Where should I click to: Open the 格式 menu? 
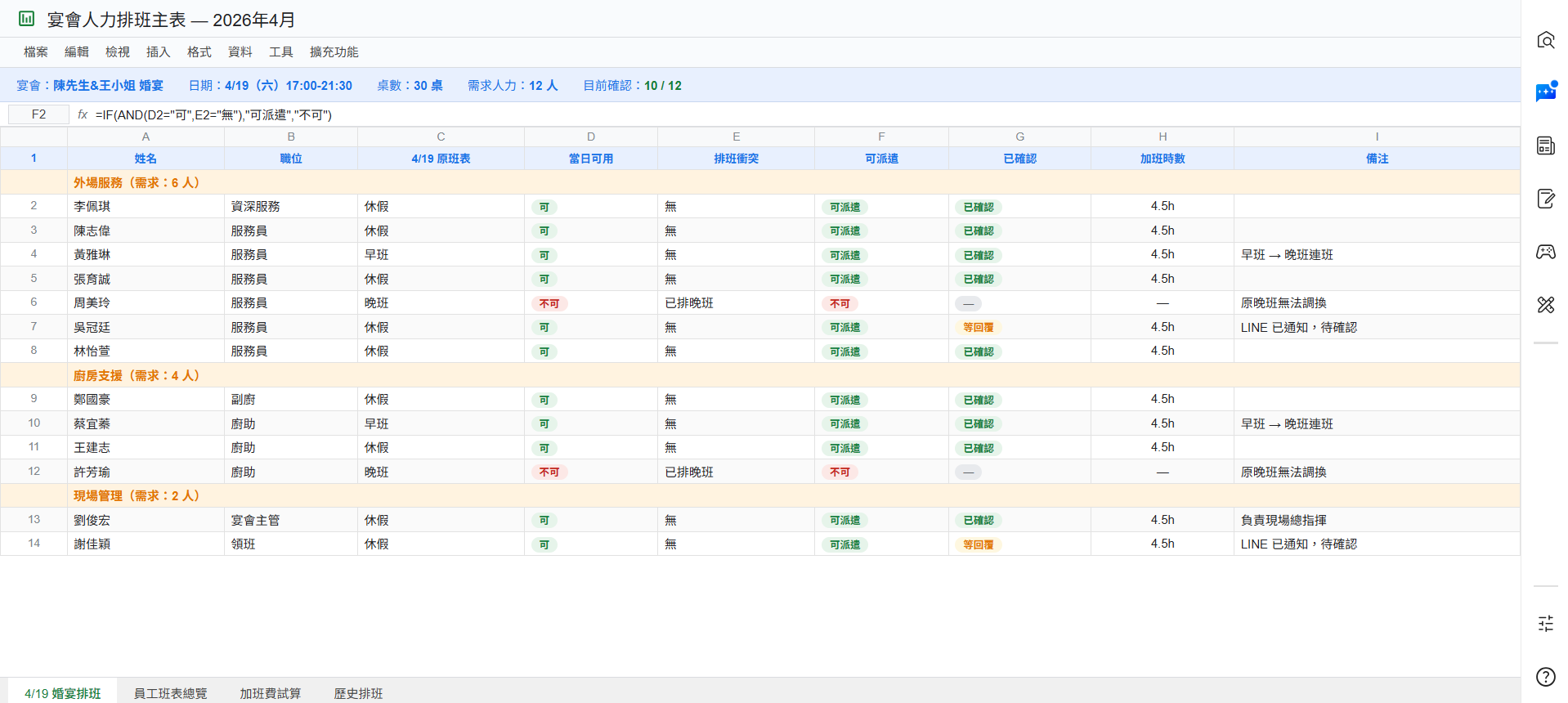coord(199,51)
